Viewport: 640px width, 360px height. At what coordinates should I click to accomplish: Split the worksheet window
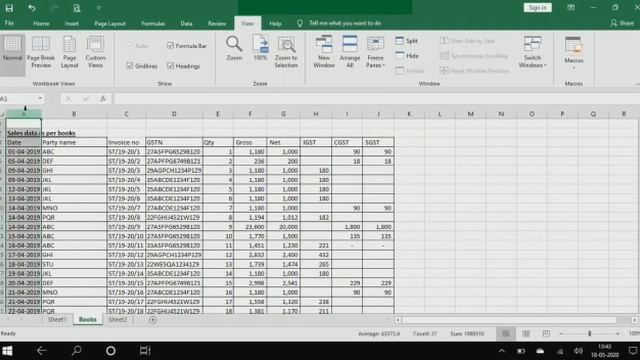(x=407, y=41)
